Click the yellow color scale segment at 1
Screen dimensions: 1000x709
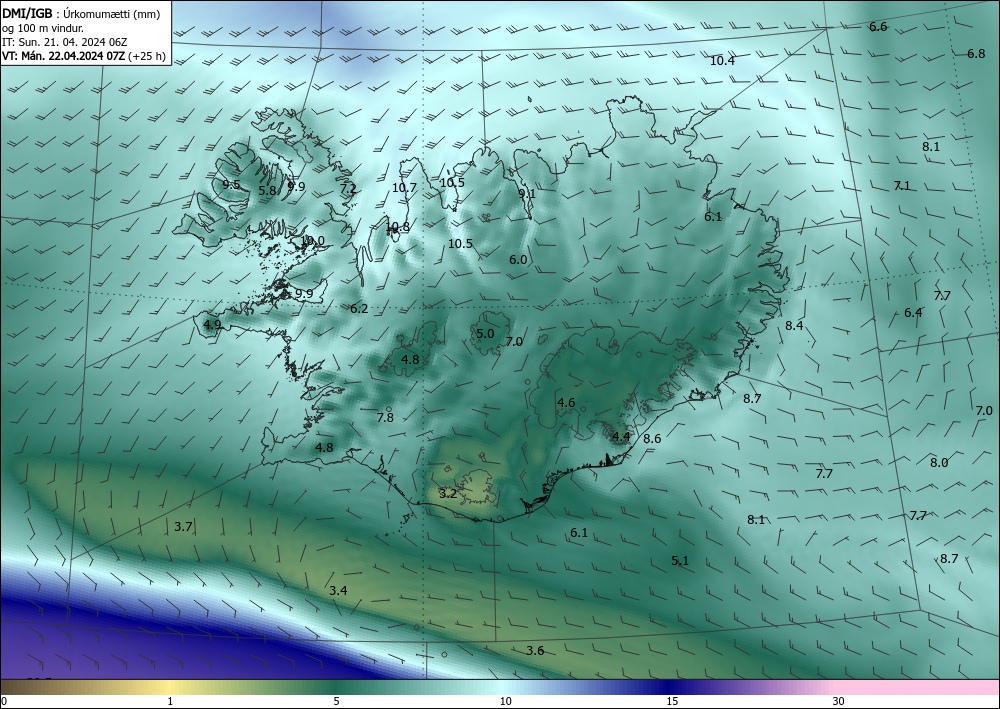click(x=170, y=687)
